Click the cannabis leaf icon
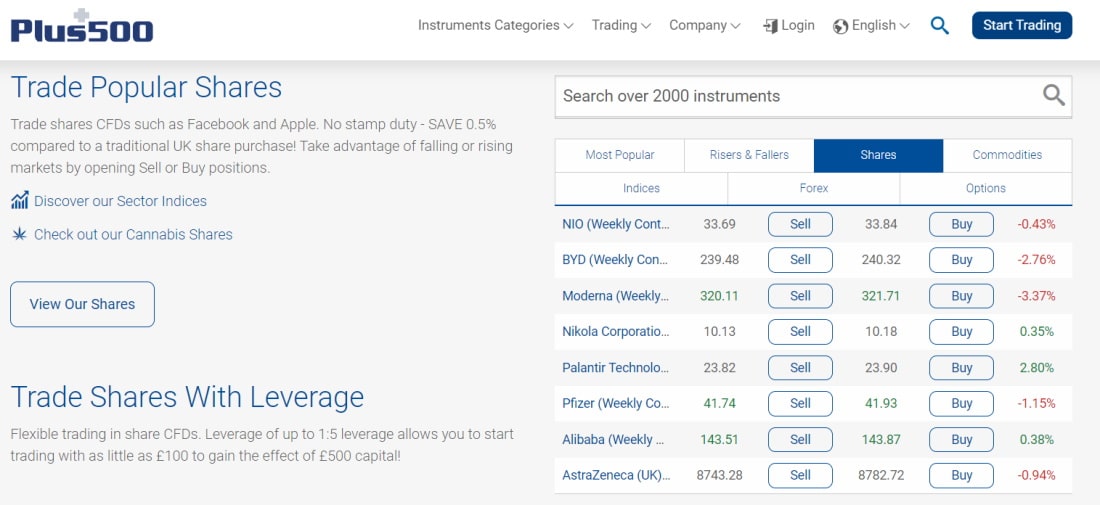Viewport: 1100px width, 505px height. click(20, 234)
